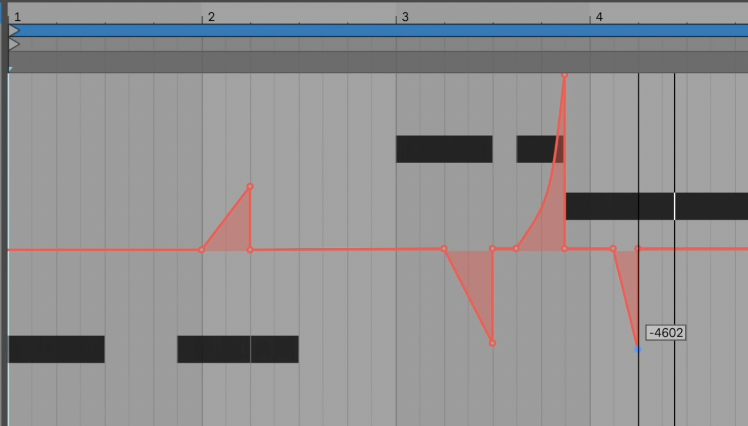
Task: Select the long upper MIDI note starting at bar 3
Action: pos(444,149)
